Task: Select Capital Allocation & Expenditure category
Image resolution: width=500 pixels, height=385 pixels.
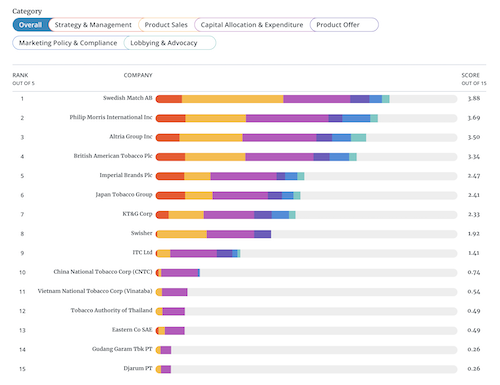Action: coord(252,25)
